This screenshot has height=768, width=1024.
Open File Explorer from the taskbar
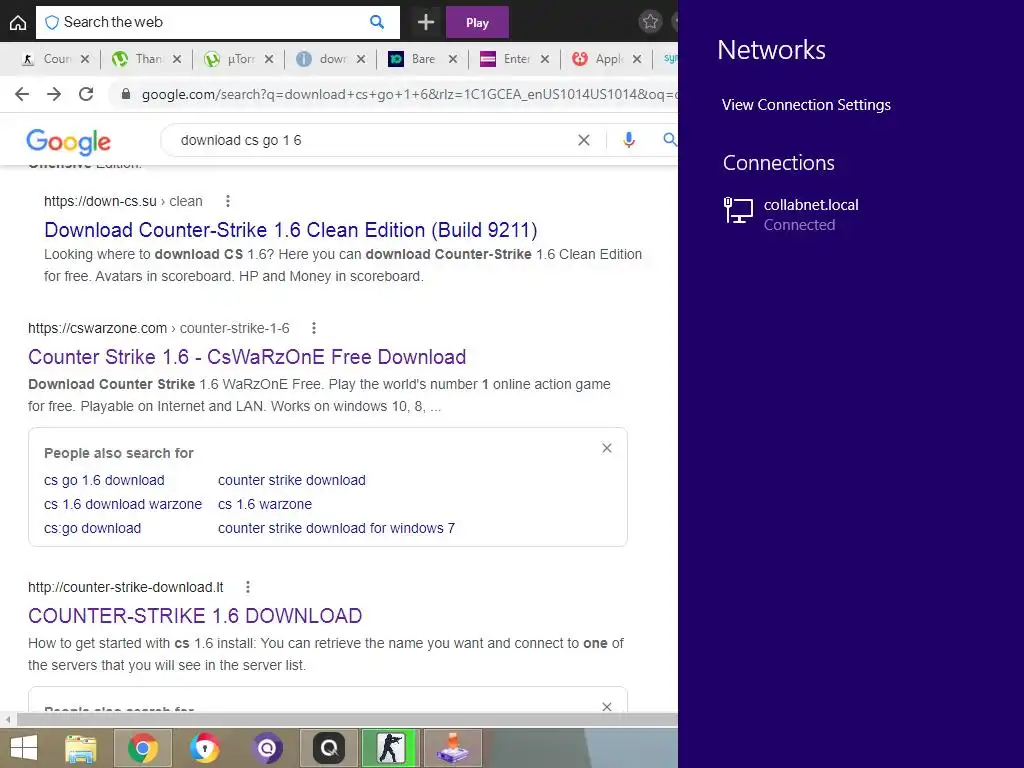coord(81,748)
